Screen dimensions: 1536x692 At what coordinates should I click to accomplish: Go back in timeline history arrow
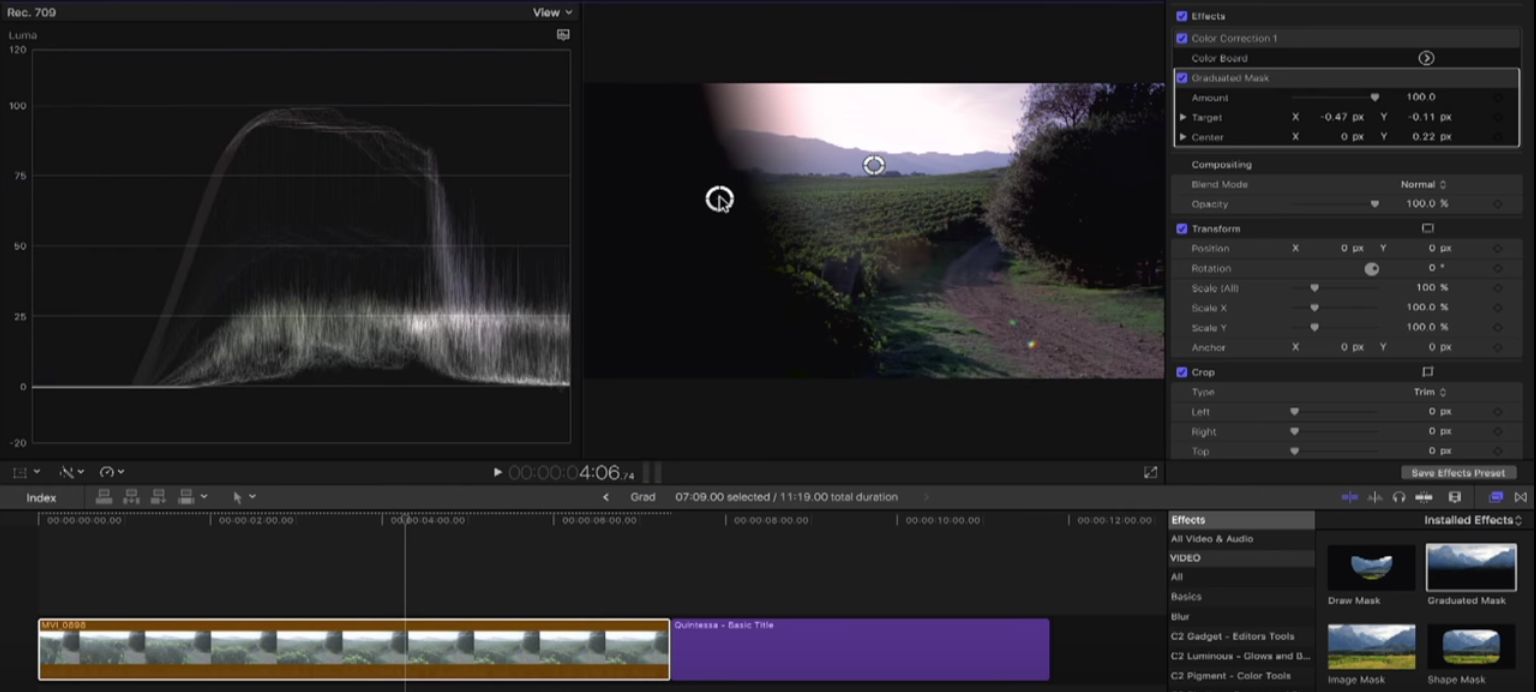tap(605, 497)
